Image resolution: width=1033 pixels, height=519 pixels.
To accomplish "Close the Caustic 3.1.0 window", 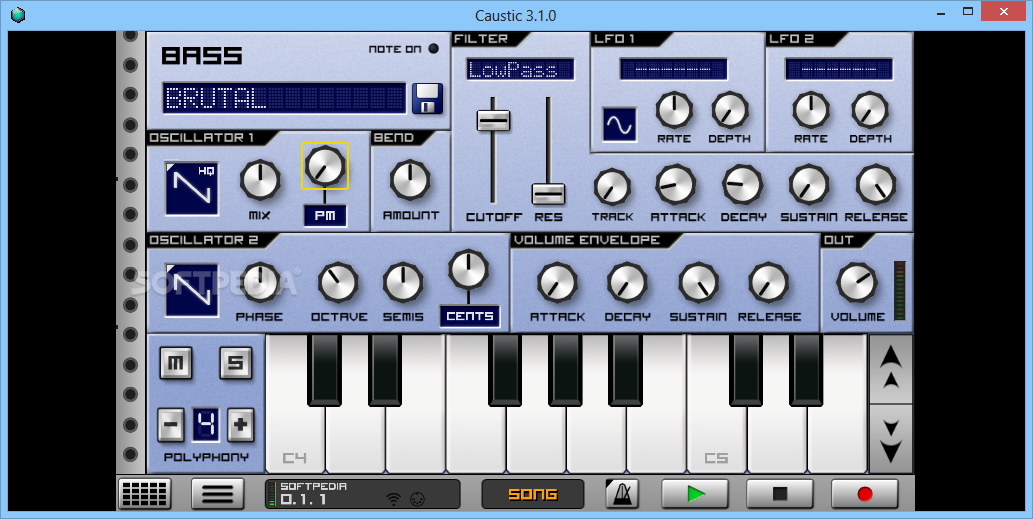I will (1005, 12).
